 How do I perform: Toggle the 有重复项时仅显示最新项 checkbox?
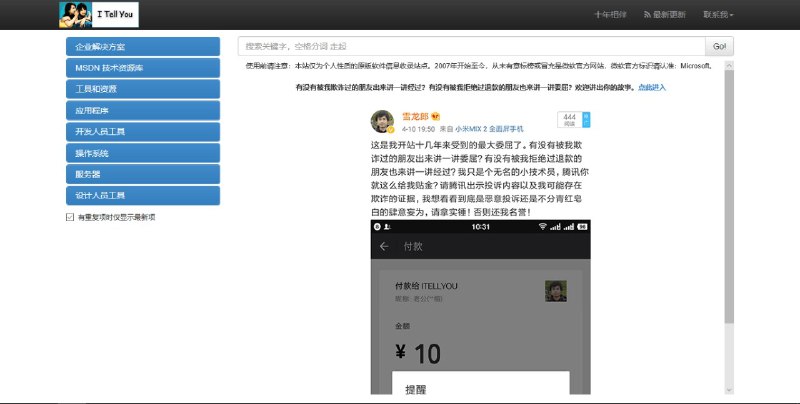[x=70, y=217]
